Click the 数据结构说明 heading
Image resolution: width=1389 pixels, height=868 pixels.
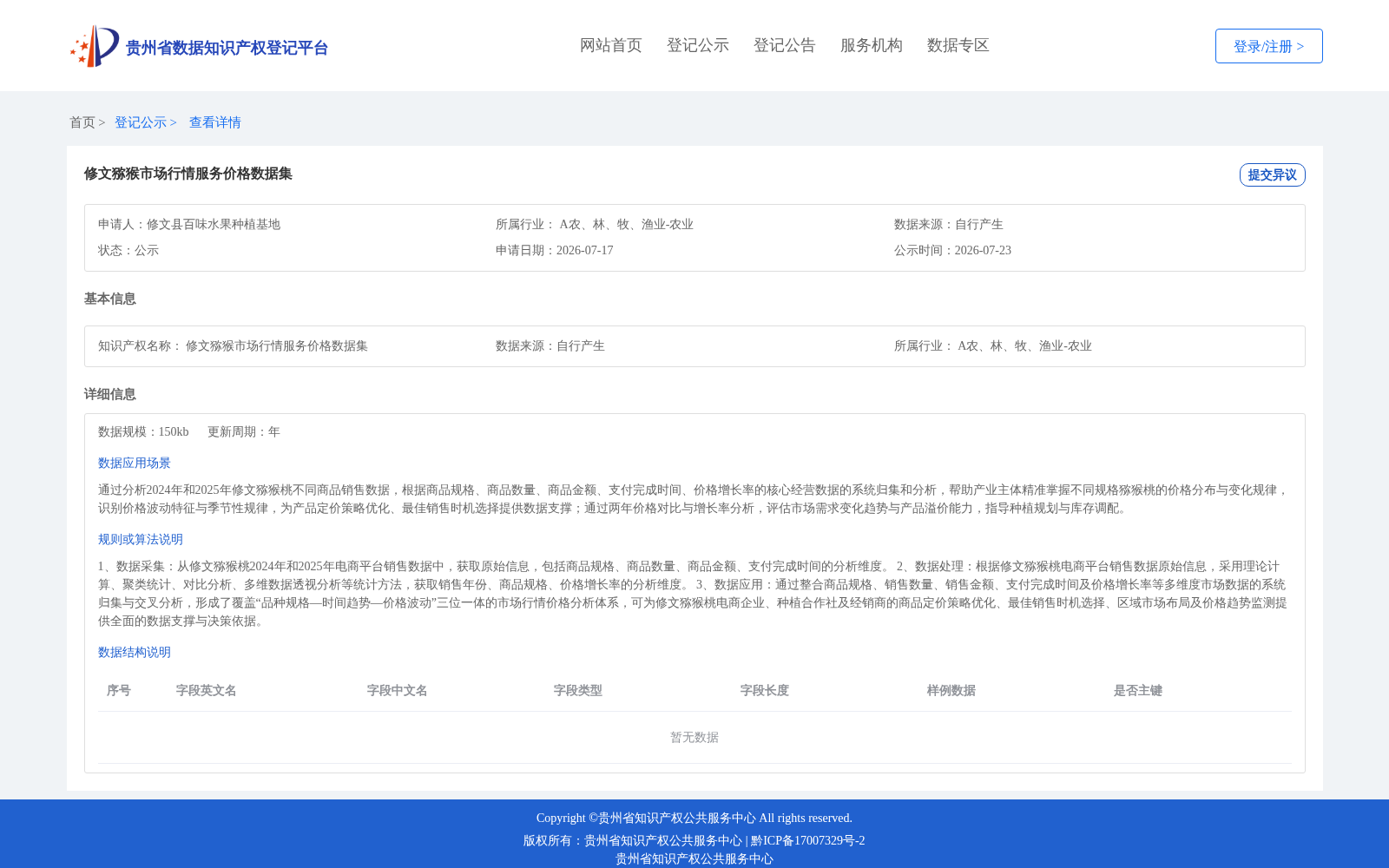[x=135, y=652]
